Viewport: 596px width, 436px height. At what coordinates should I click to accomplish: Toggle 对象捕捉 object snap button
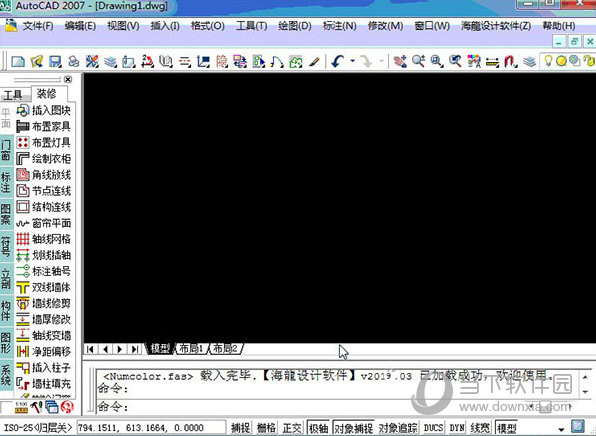coord(353,428)
